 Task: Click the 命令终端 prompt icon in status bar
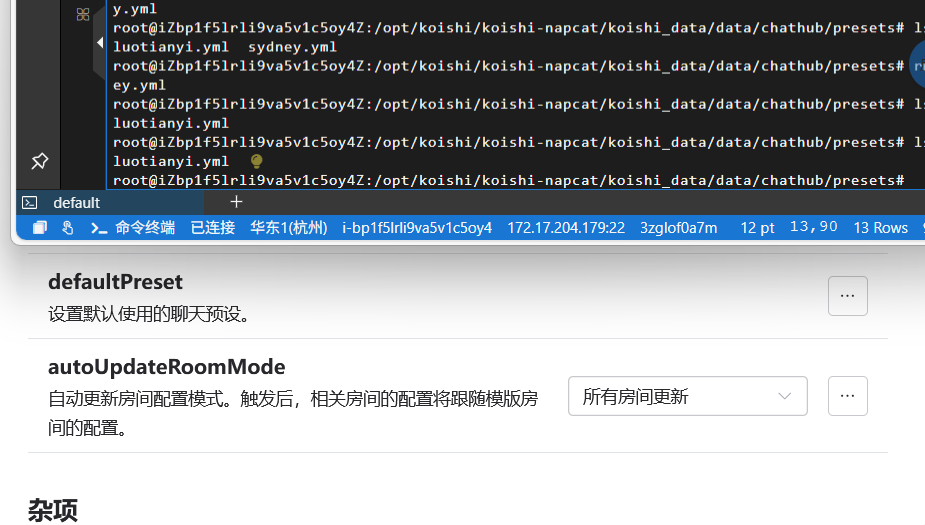point(99,228)
